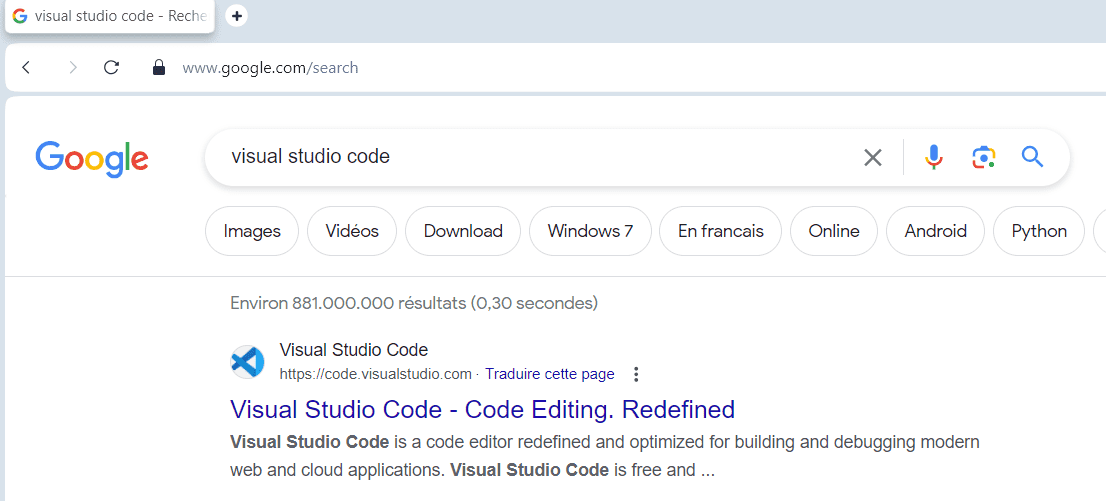
Task: Filter results by Images
Action: [252, 231]
